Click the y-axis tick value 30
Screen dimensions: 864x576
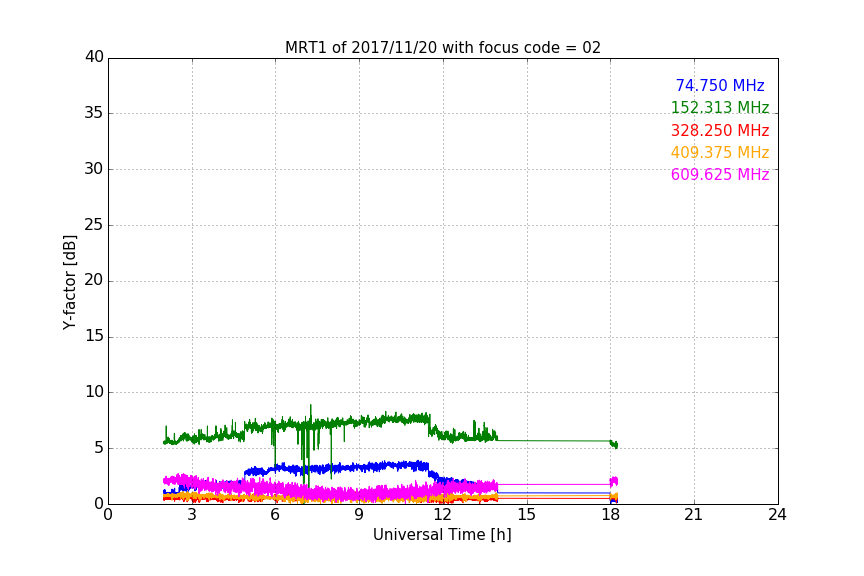[x=94, y=169]
